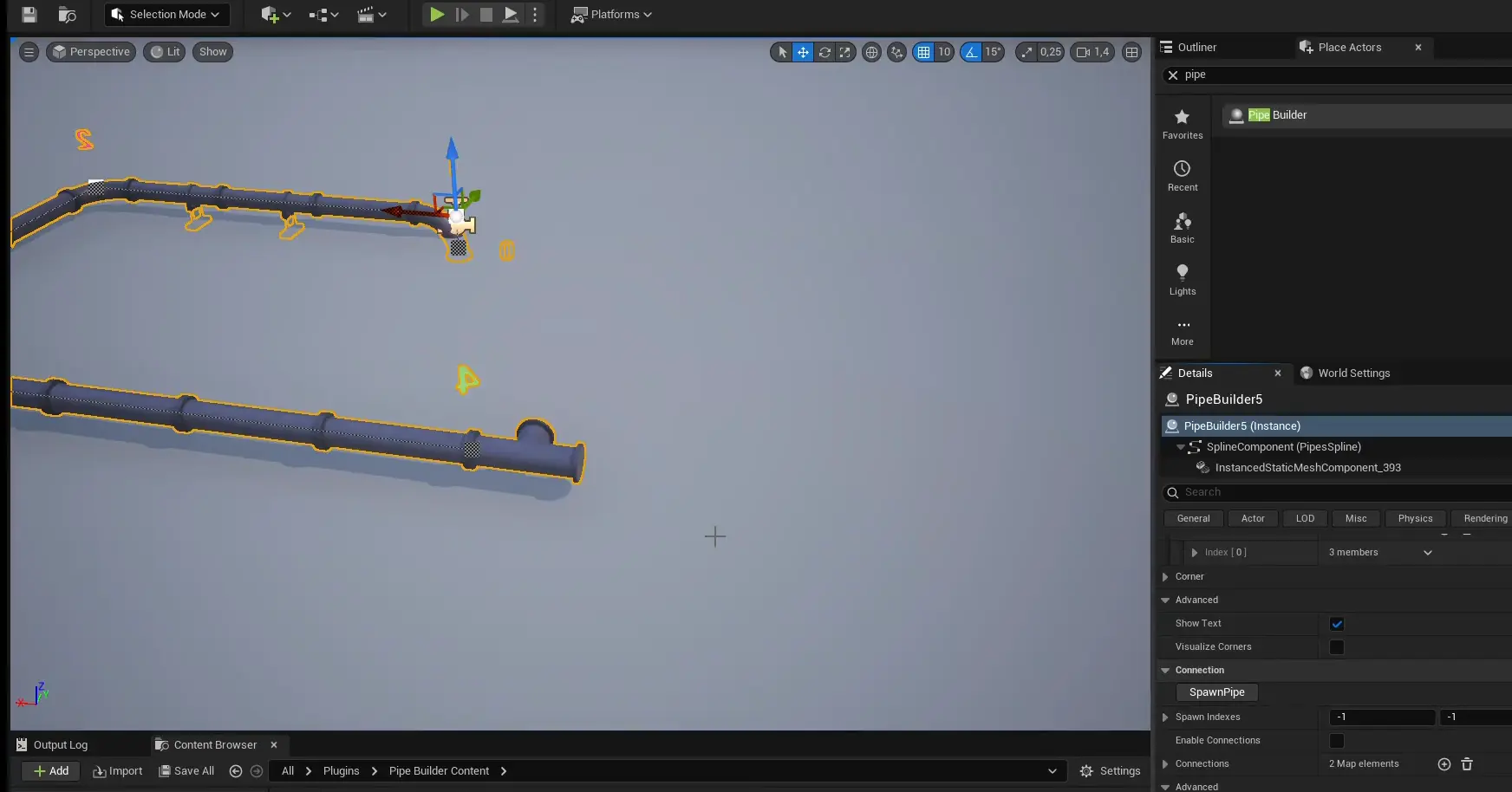Tick the Enable Connections checkbox
The width and height of the screenshot is (1512, 792).
[x=1336, y=741]
